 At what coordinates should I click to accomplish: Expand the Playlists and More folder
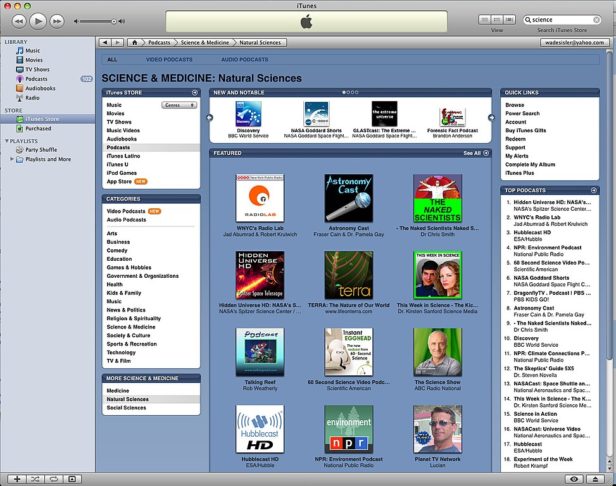[14, 158]
